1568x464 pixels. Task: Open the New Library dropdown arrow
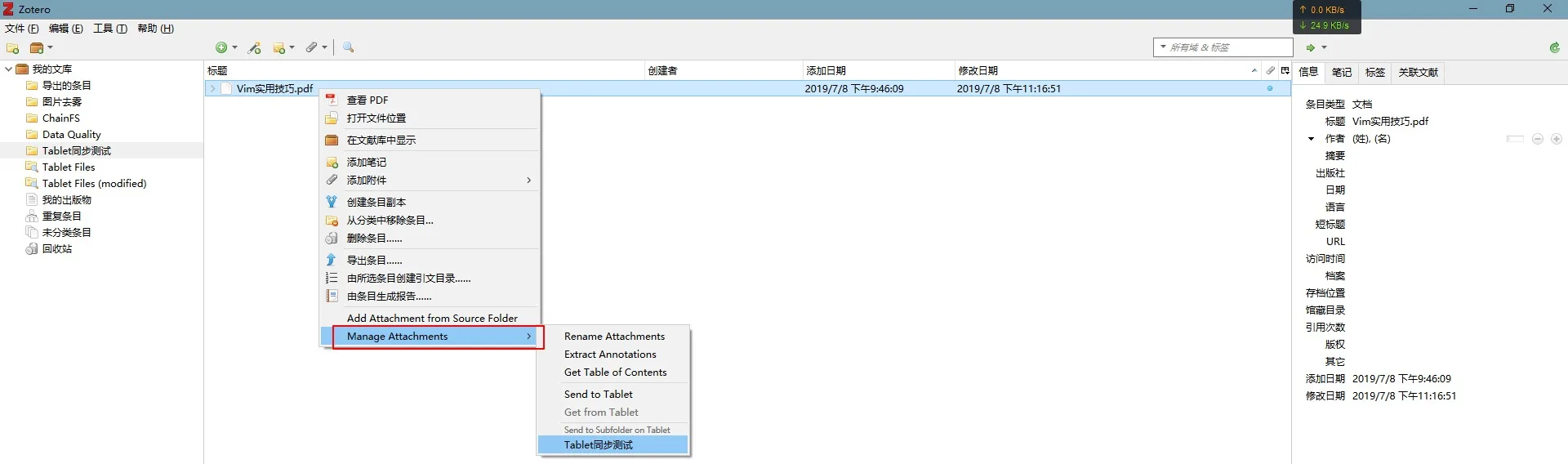point(50,48)
